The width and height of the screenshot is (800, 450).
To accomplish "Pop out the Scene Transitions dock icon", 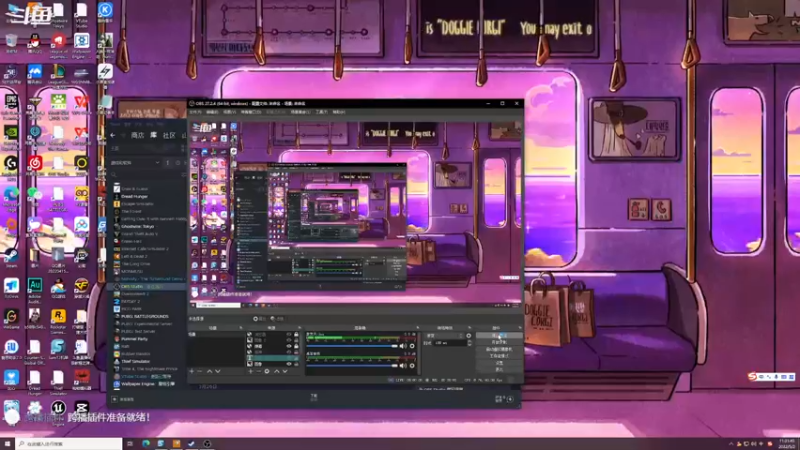I will [x=469, y=328].
